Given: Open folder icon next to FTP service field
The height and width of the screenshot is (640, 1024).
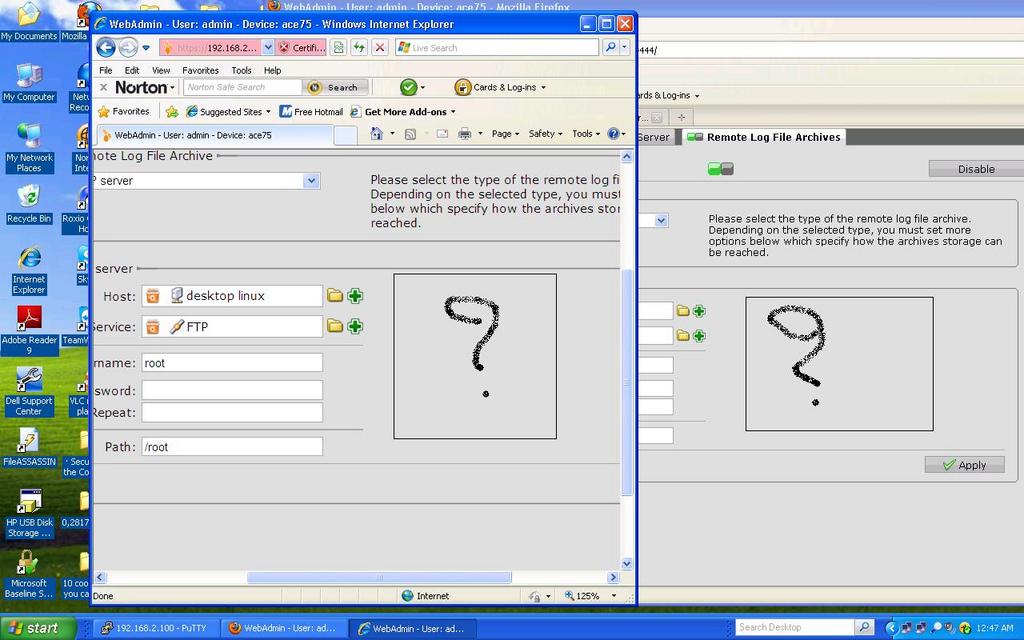Looking at the screenshot, I should (x=335, y=326).
